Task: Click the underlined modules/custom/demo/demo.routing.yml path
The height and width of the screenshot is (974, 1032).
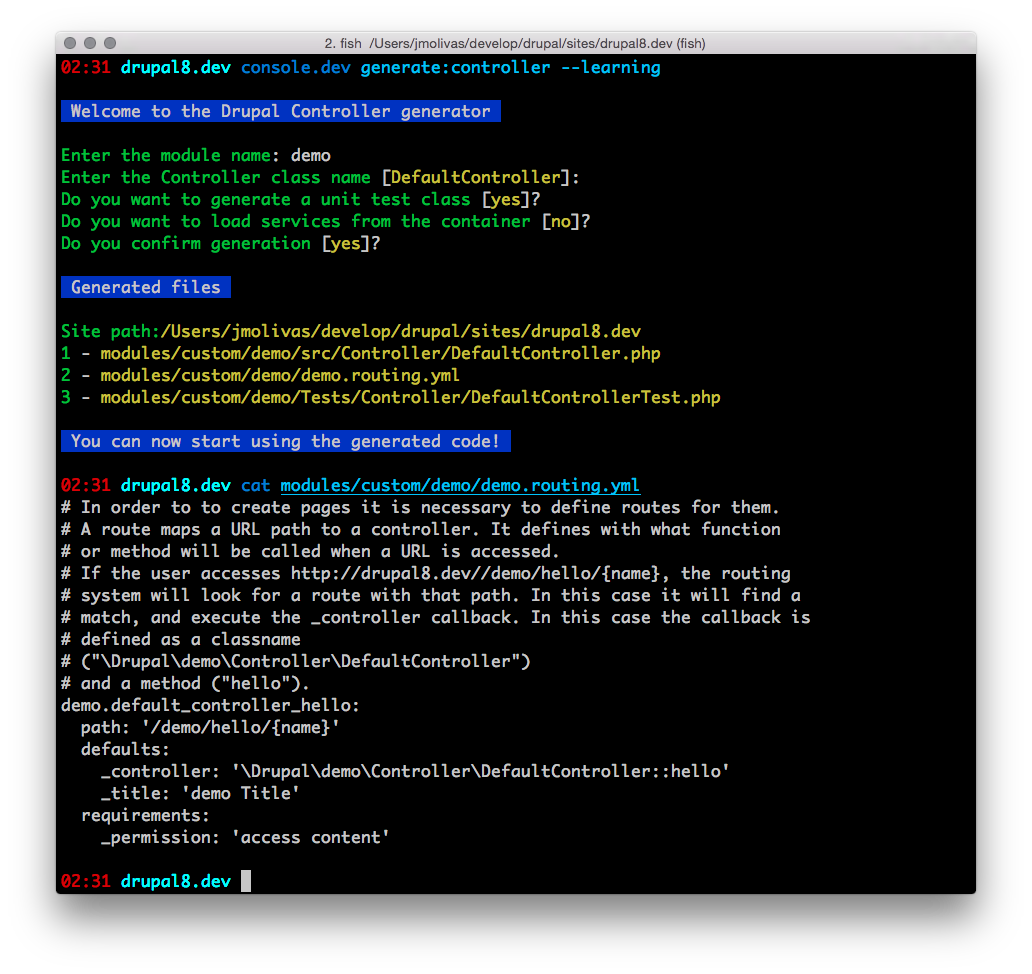Action: click(x=460, y=486)
